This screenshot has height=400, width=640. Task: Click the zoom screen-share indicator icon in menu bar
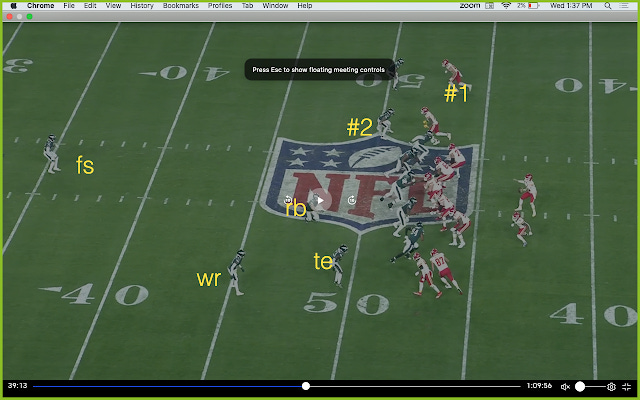489,6
